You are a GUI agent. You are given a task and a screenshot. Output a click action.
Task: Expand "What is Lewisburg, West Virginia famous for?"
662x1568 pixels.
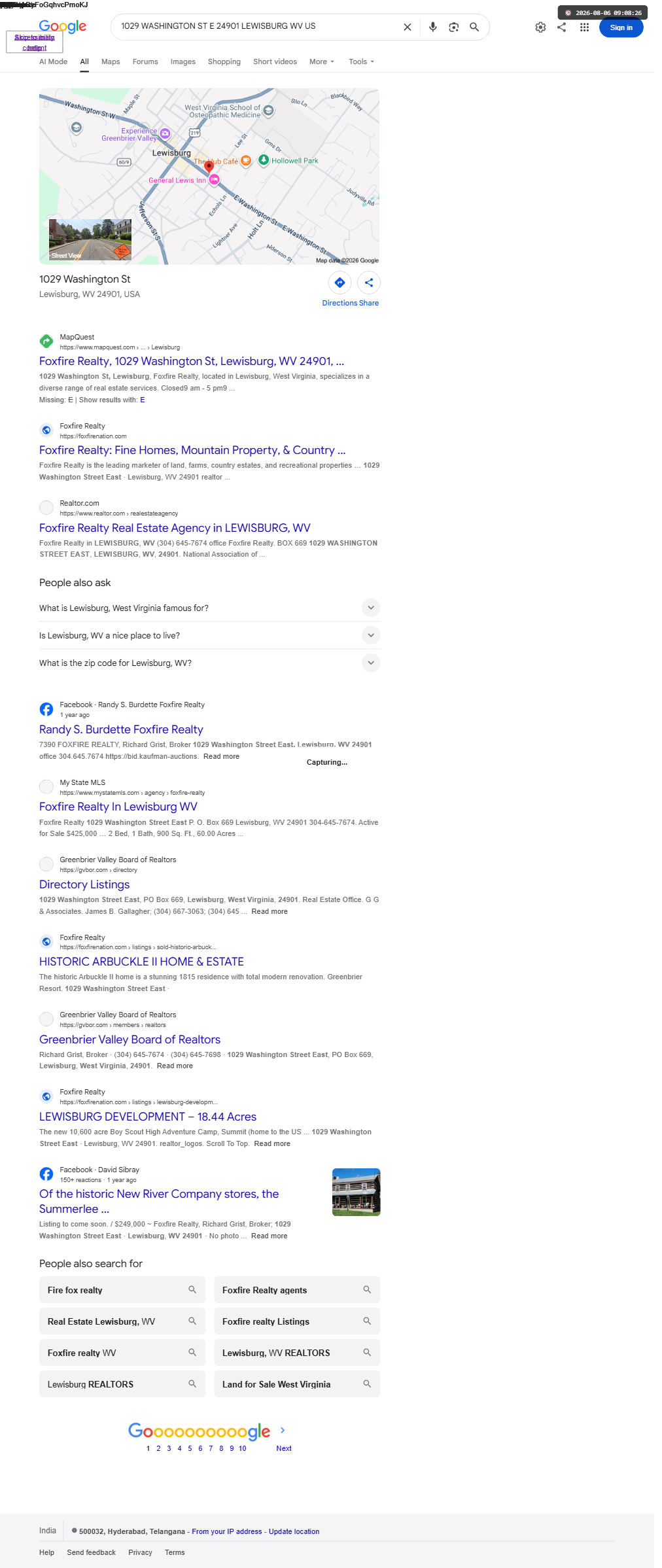[209, 608]
